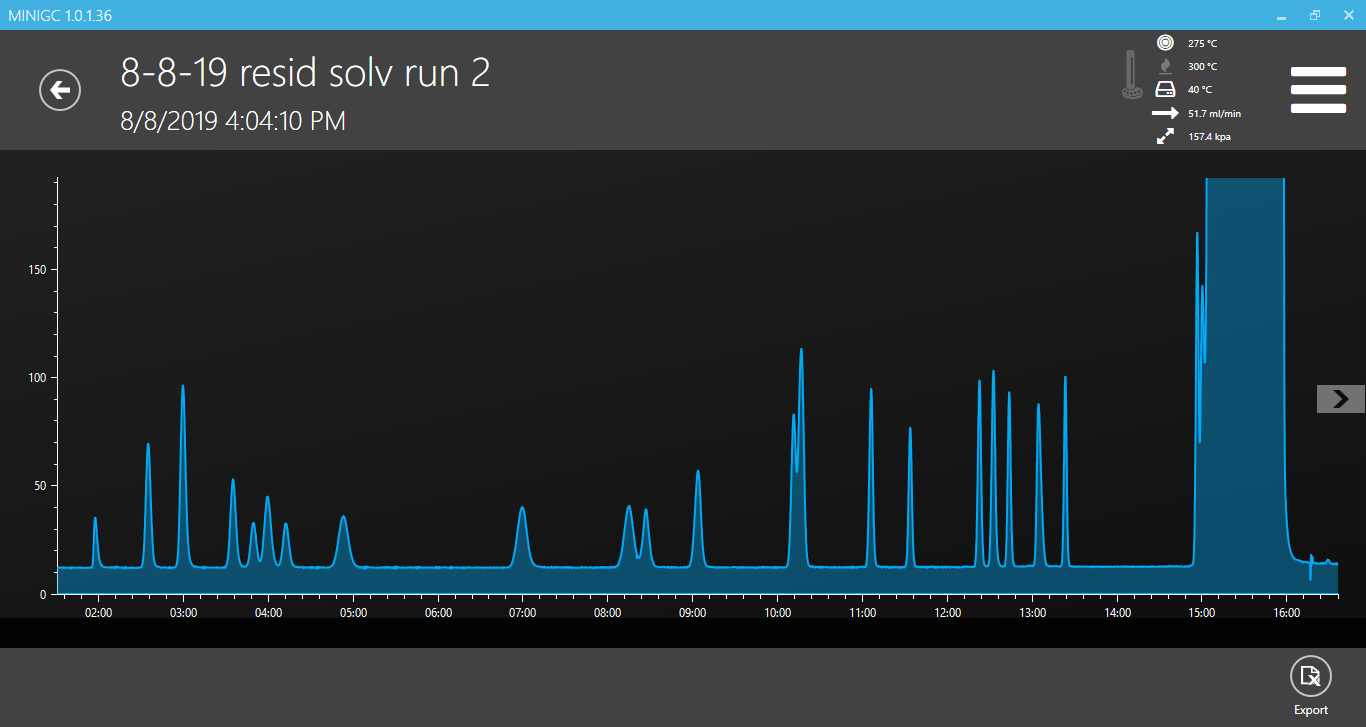Click the 15:00 time axis marker

click(1201, 613)
